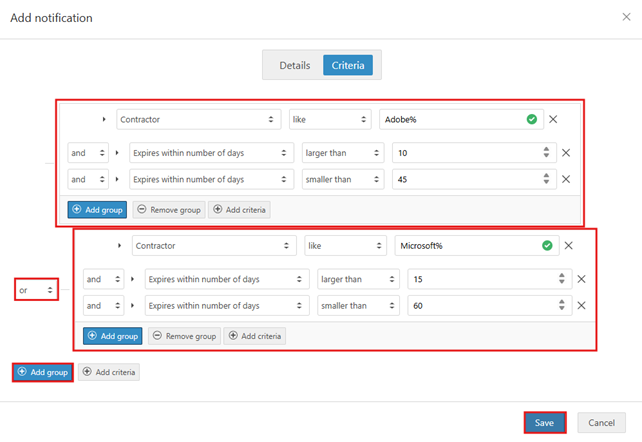642x442 pixels.
Task: Delete the 'smaller than 60' criteria row
Action: (x=581, y=306)
